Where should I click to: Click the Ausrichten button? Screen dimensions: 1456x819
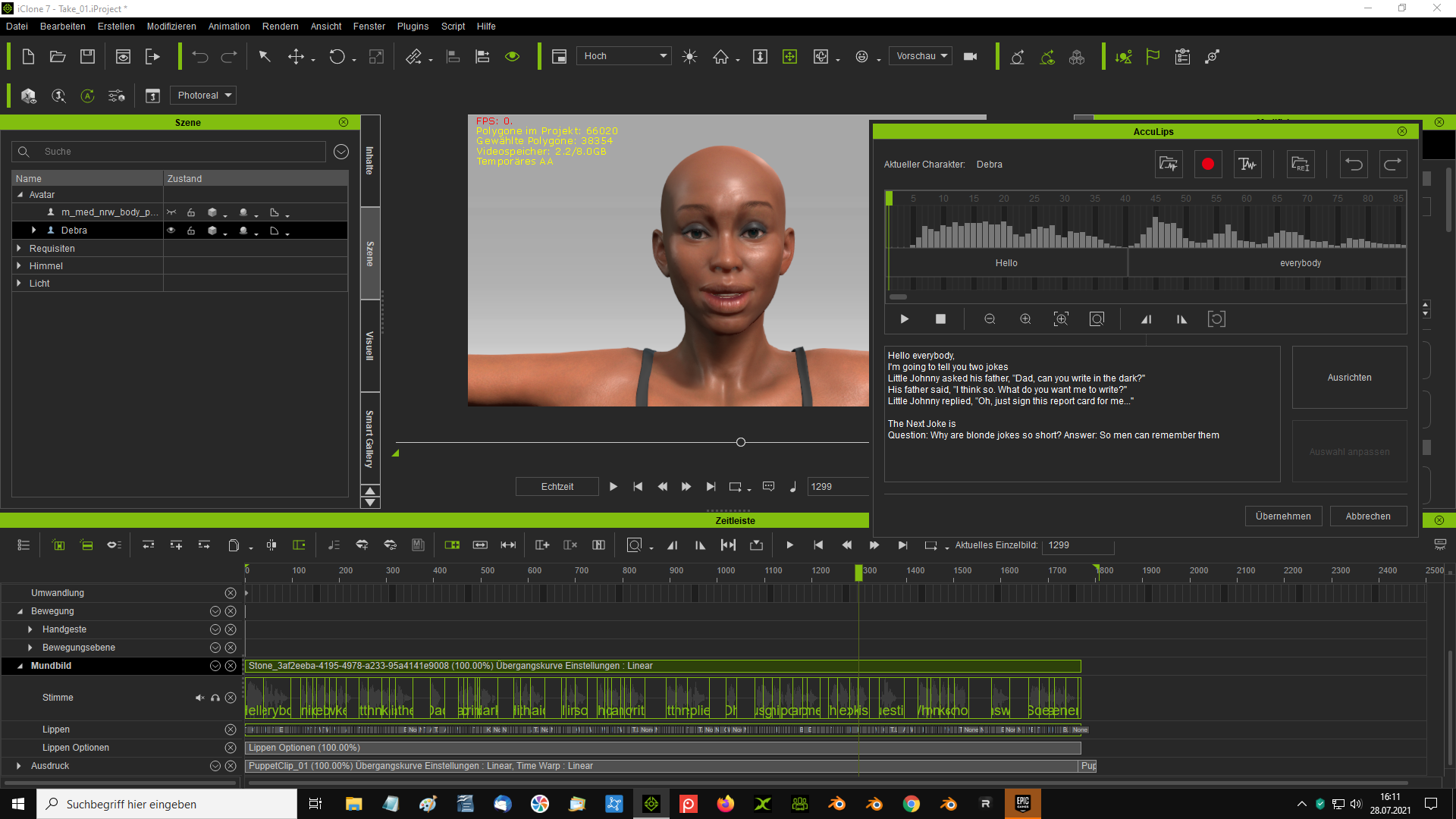coord(1349,378)
